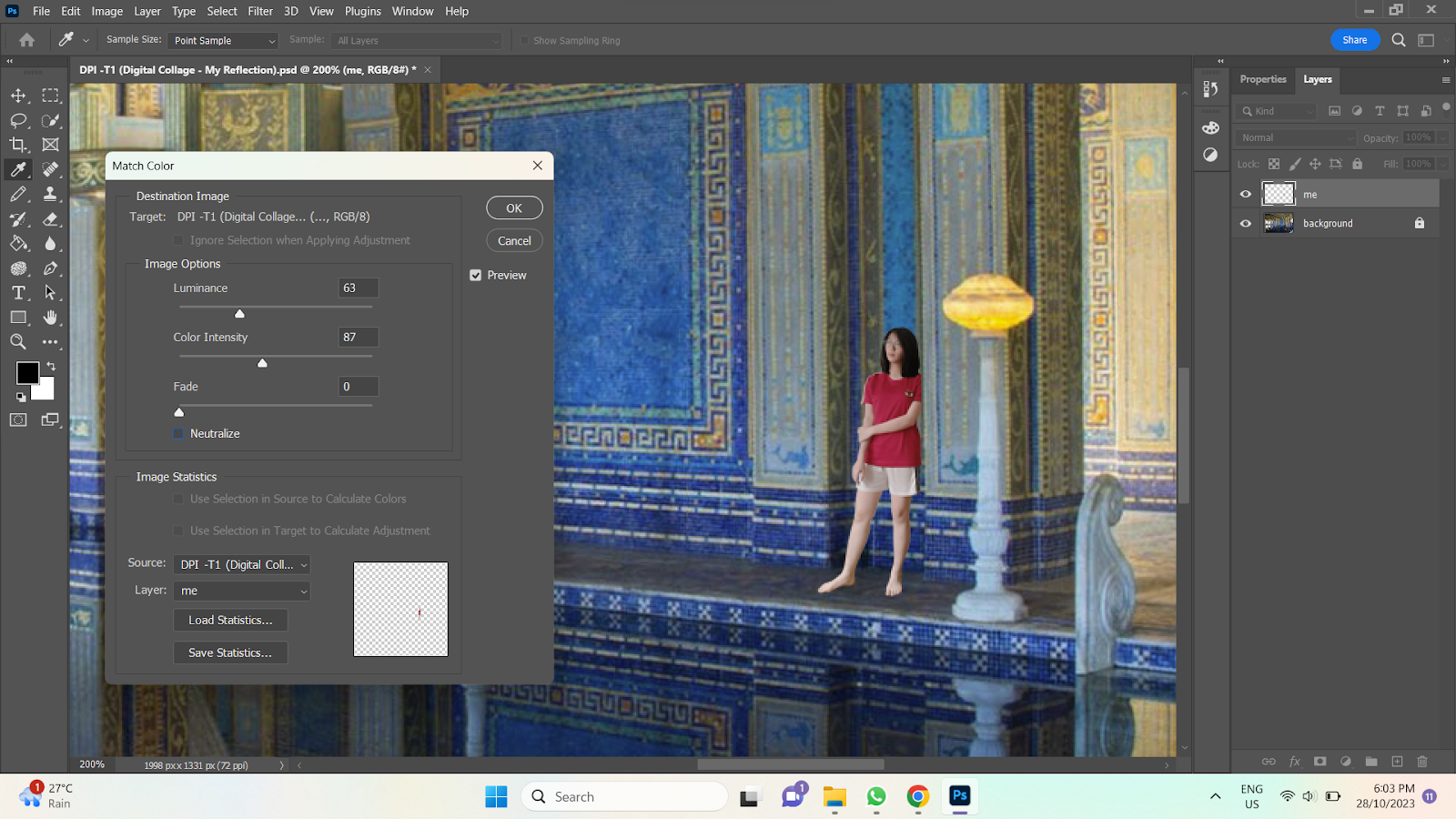The image size is (1456, 819).
Task: Activate the Zoom tool in toolbar
Action: pyautogui.click(x=18, y=342)
